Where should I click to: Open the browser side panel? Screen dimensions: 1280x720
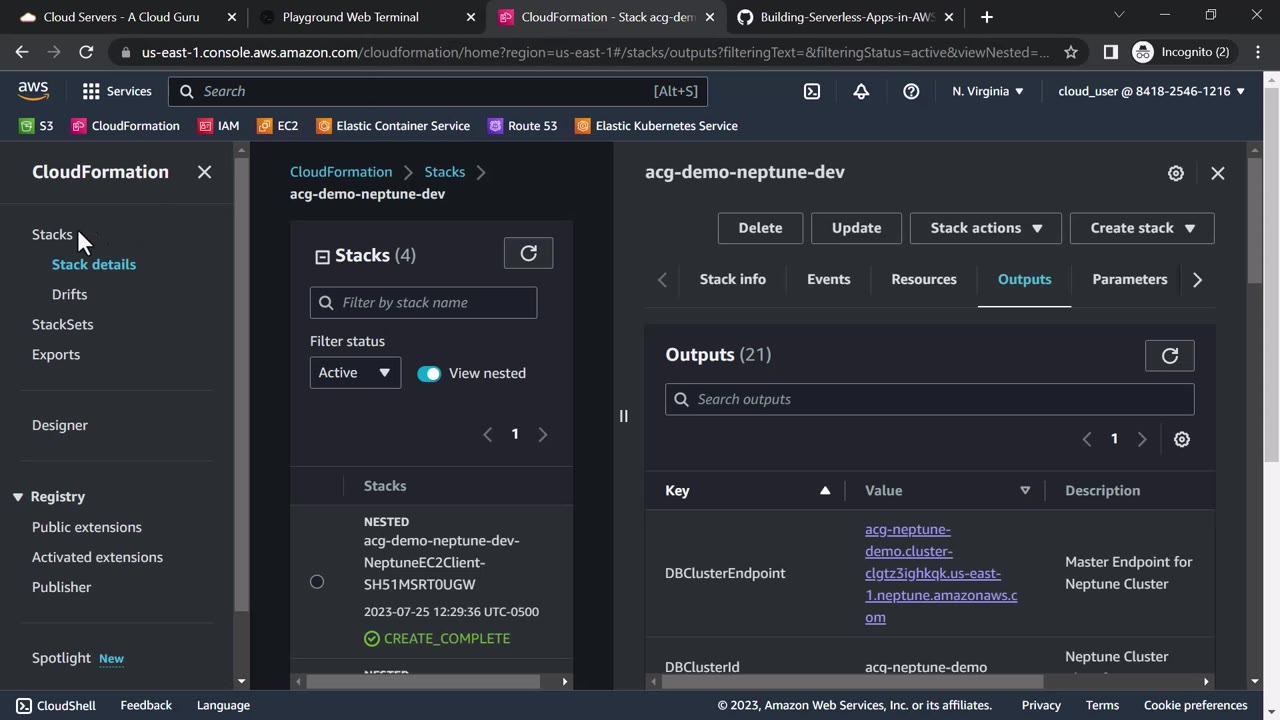(1110, 52)
